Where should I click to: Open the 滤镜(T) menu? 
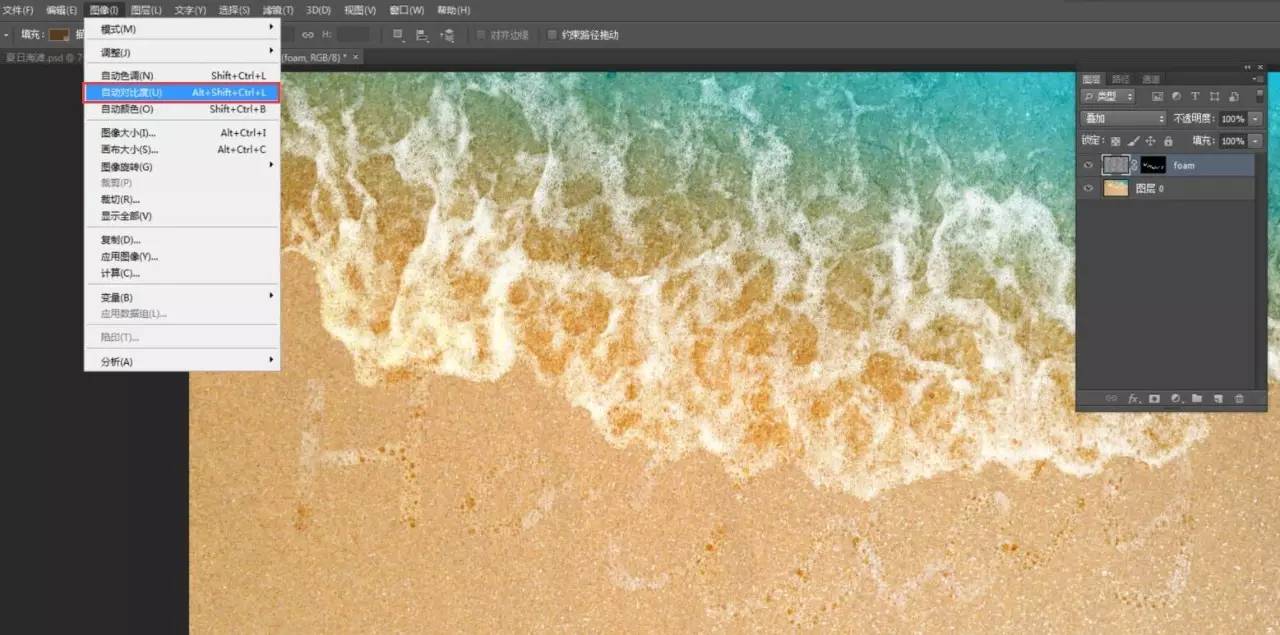278,10
